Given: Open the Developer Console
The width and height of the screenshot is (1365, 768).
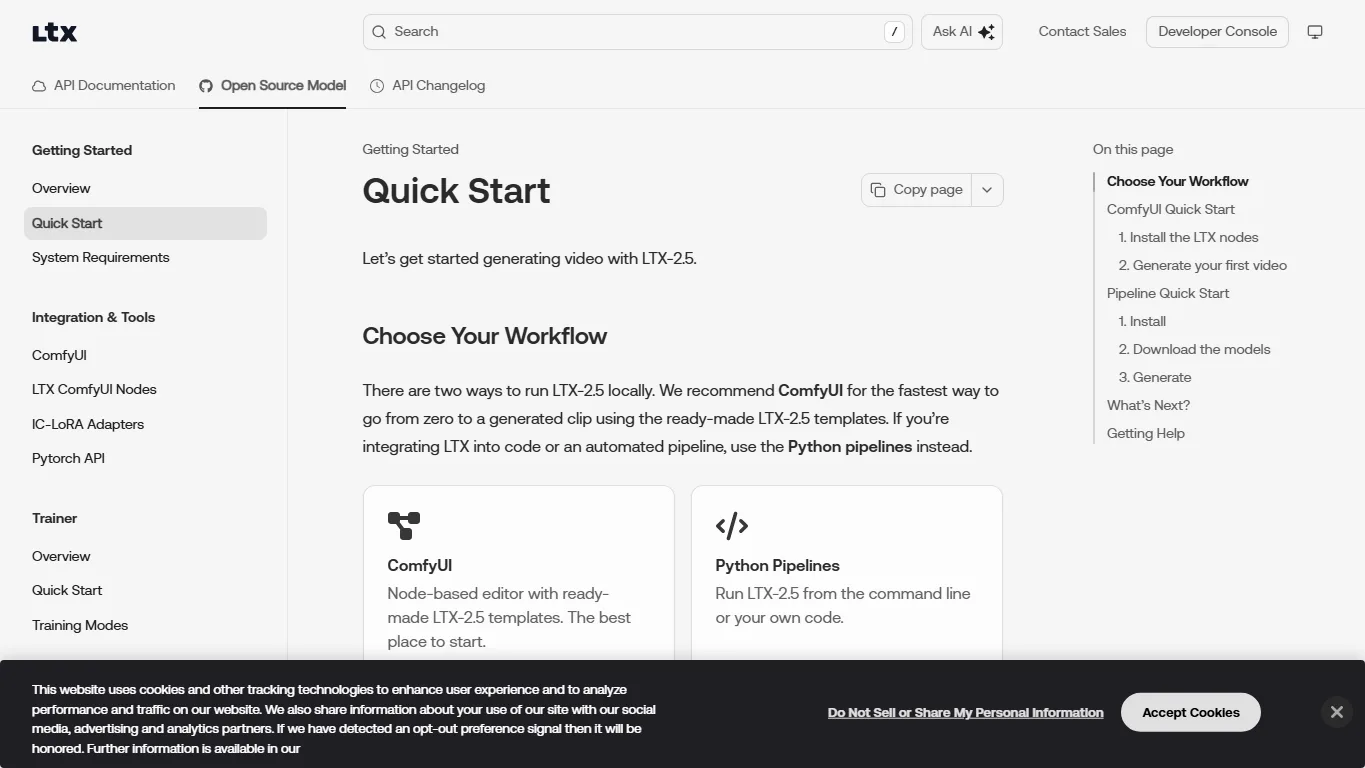Looking at the screenshot, I should pyautogui.click(x=1217, y=32).
